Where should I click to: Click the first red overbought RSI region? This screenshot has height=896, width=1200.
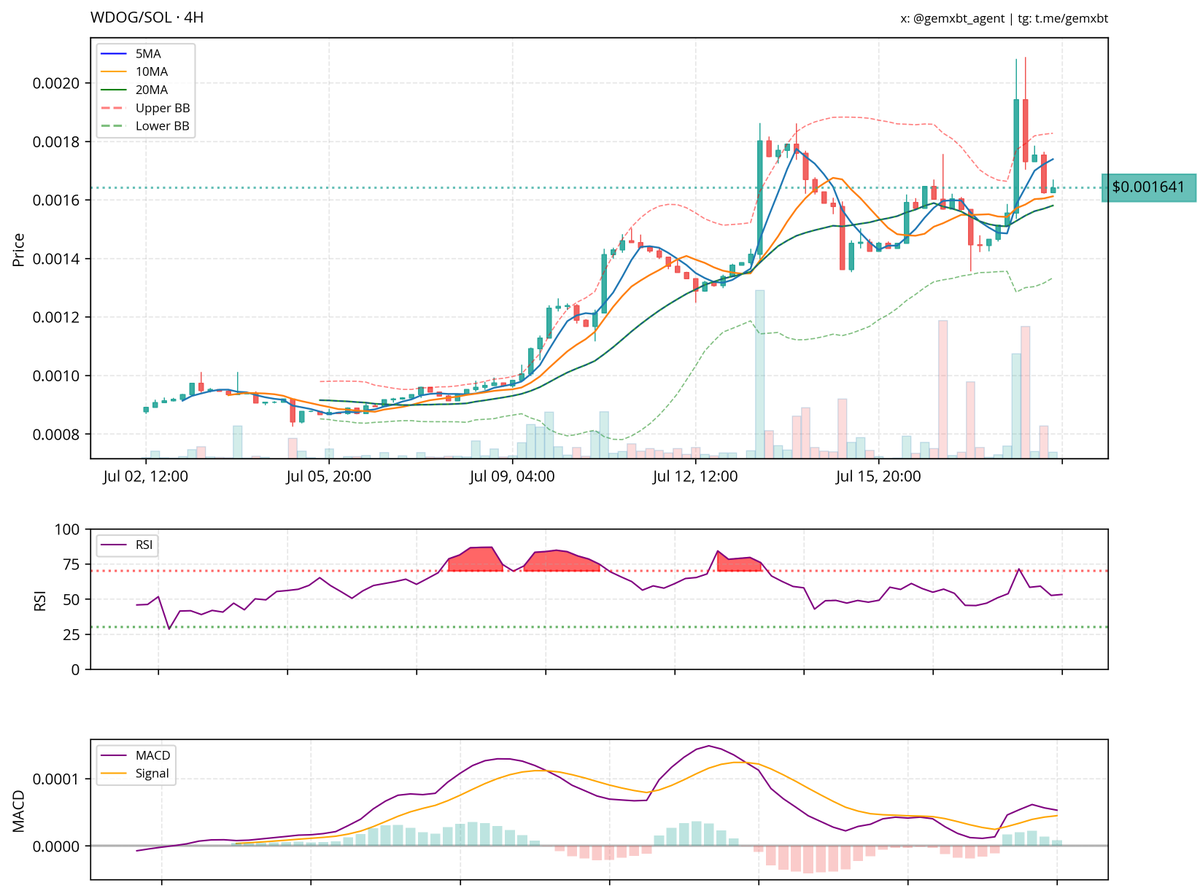475,559
